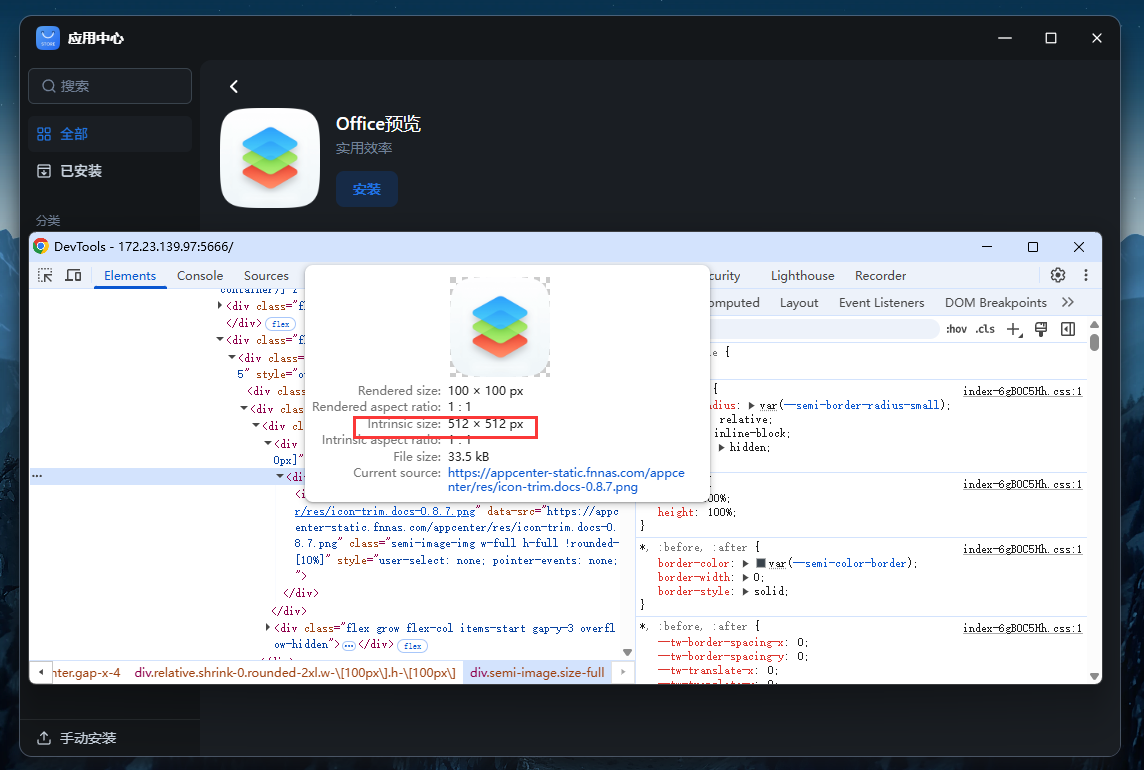This screenshot has width=1144, height=770.
Task: Click the three-dot marker on the selected DOM row
Action: [x=36, y=476]
